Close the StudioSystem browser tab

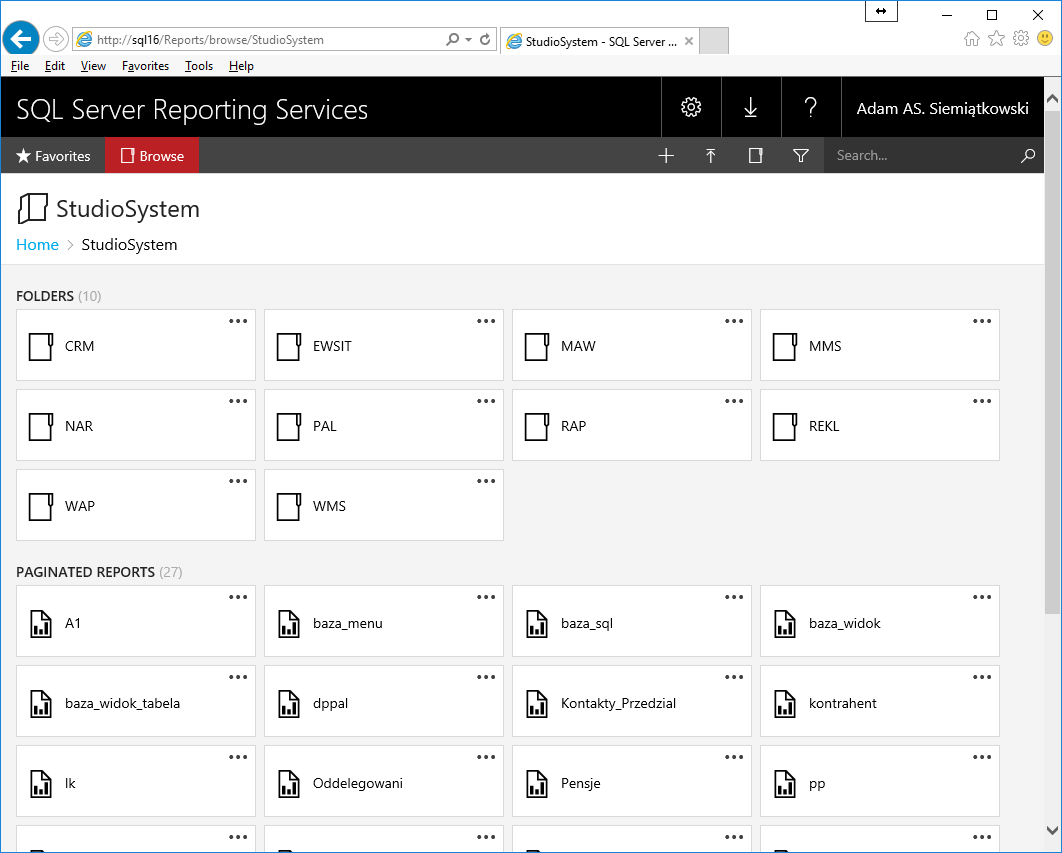689,41
